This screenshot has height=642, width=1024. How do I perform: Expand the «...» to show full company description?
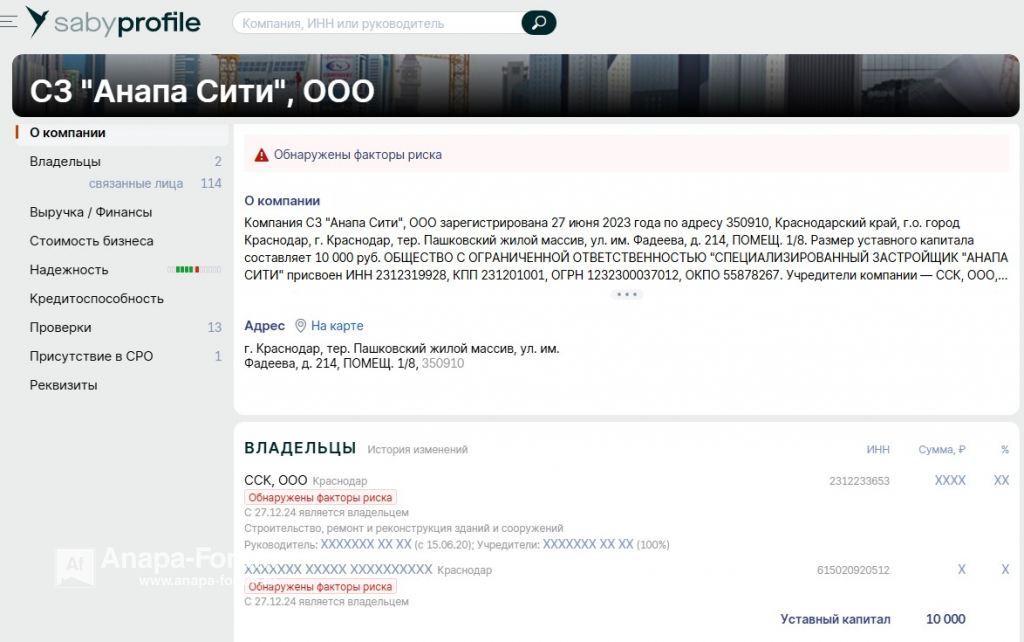click(x=628, y=293)
